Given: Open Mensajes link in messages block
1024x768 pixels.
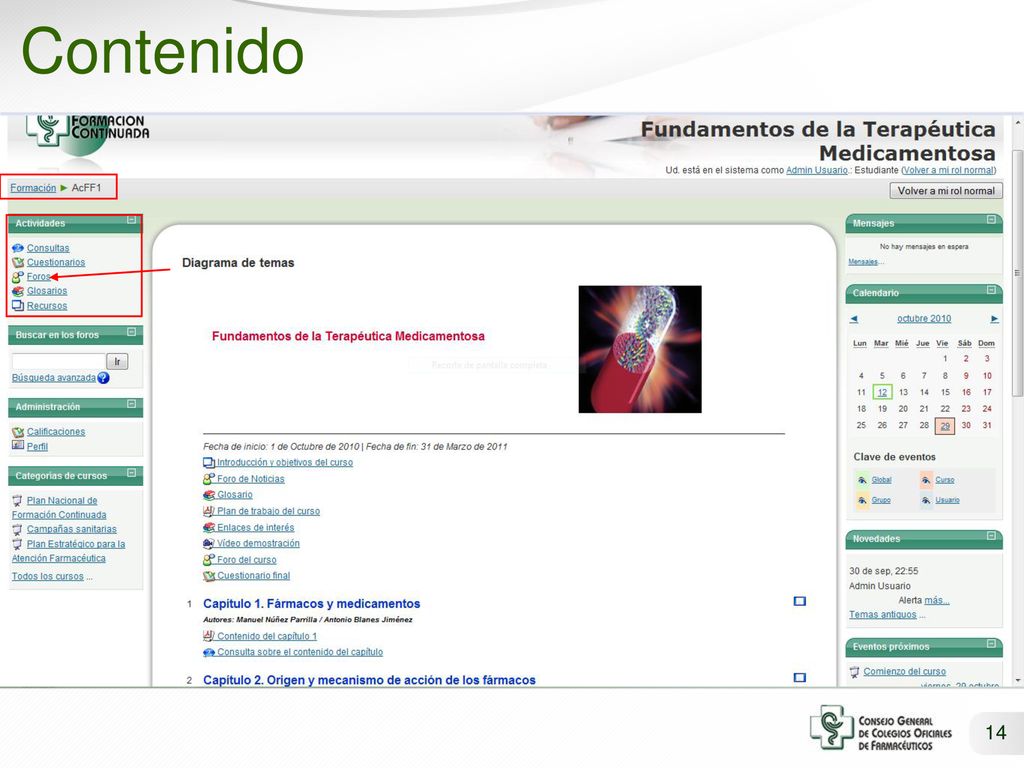Looking at the screenshot, I should click(863, 262).
